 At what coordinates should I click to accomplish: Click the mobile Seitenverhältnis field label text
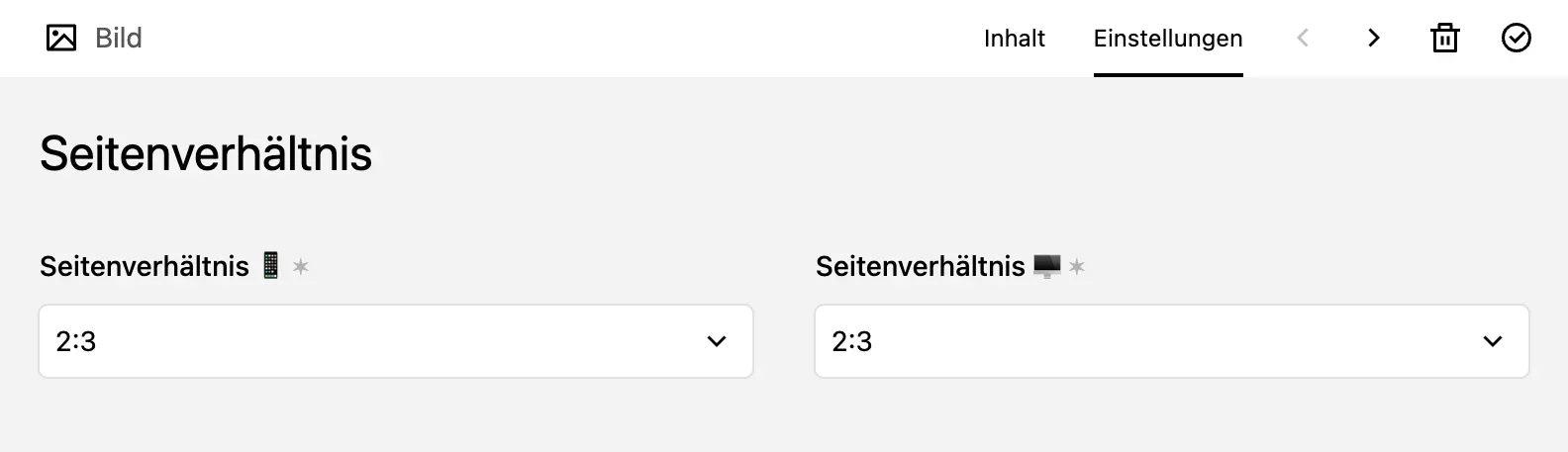[145, 267]
